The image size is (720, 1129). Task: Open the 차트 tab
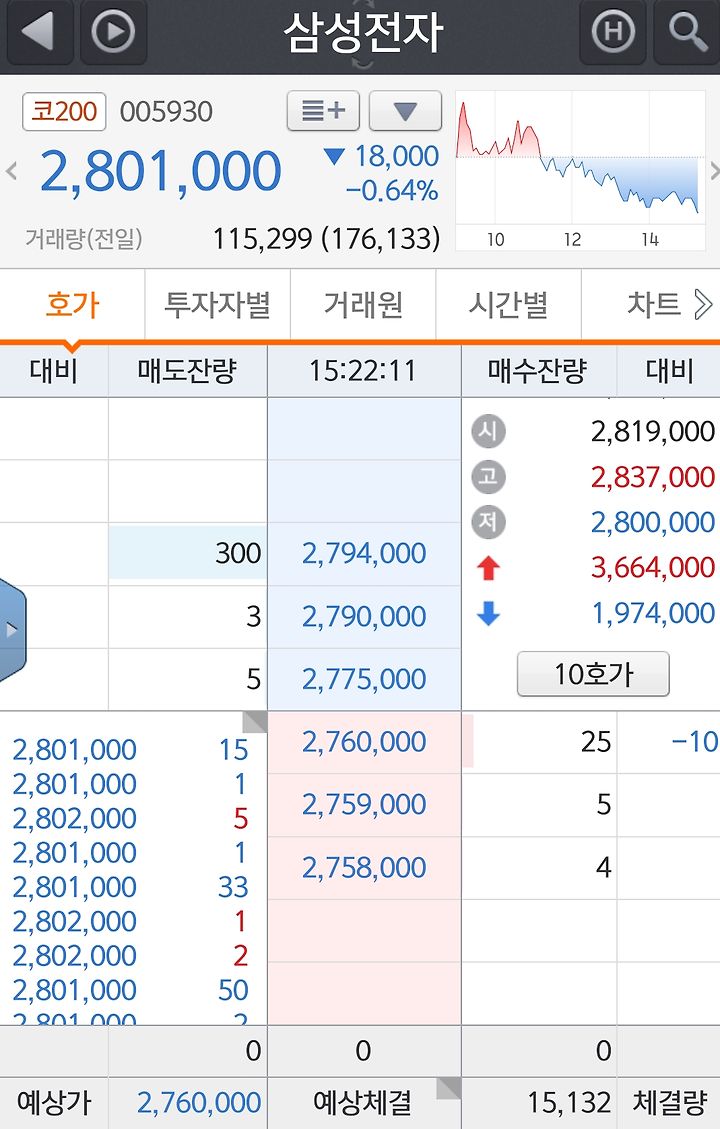pos(653,305)
